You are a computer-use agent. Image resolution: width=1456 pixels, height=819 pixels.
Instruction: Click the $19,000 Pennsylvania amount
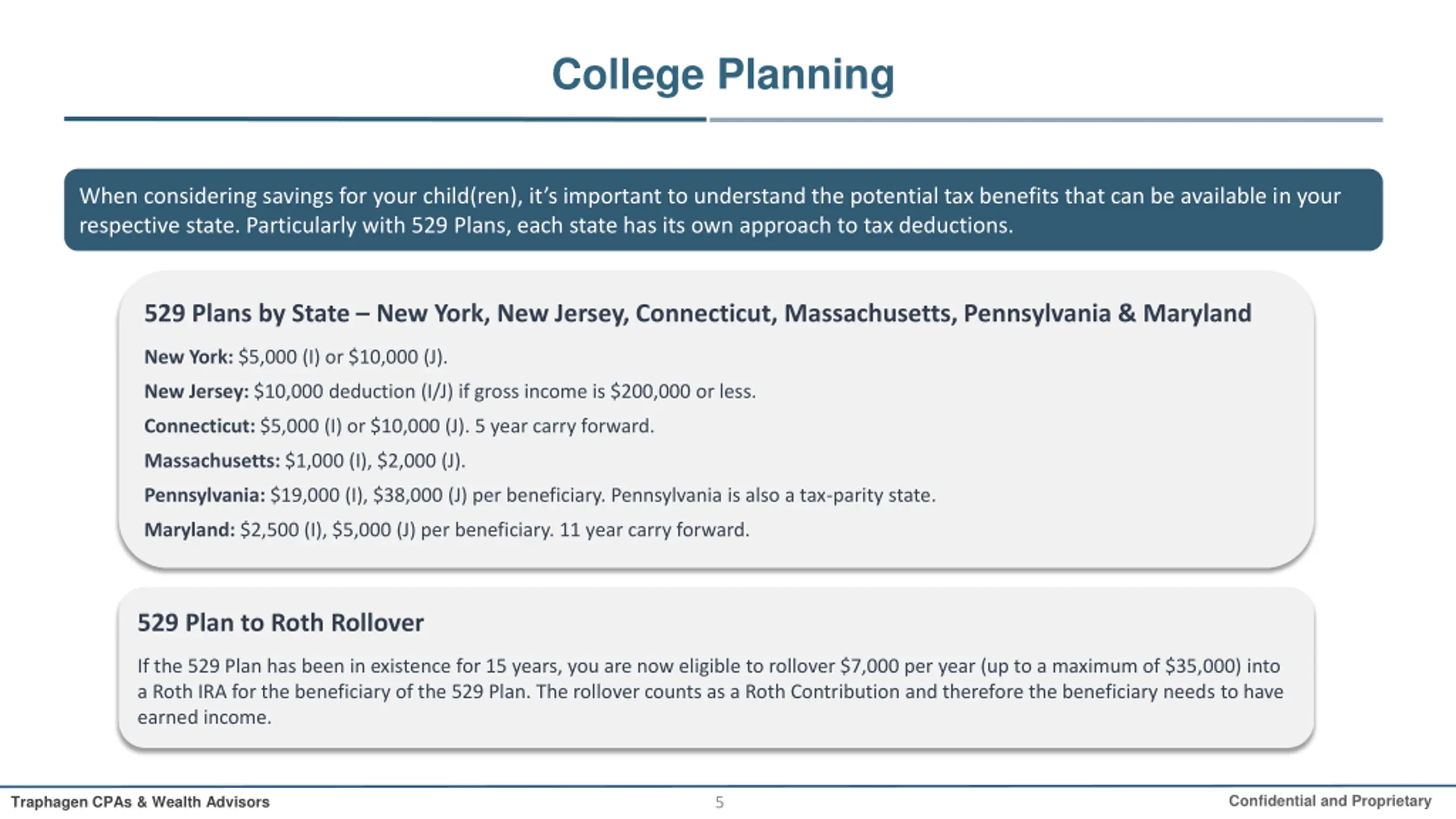(x=305, y=495)
